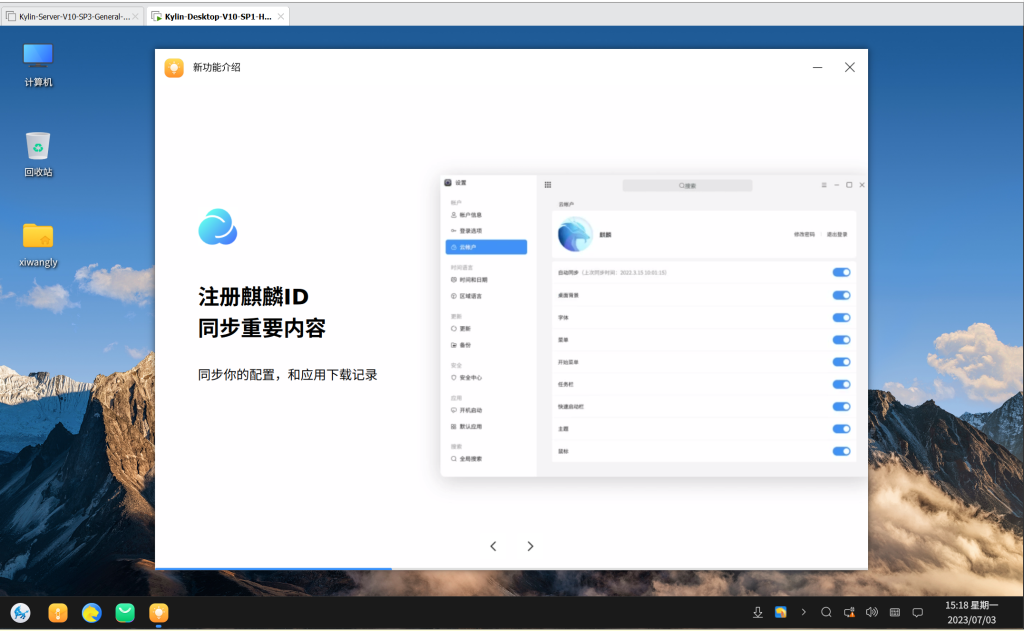This screenshot has width=1024, height=631.
Task: Open the Kylin start menu on the taskbar
Action: (x=21, y=613)
